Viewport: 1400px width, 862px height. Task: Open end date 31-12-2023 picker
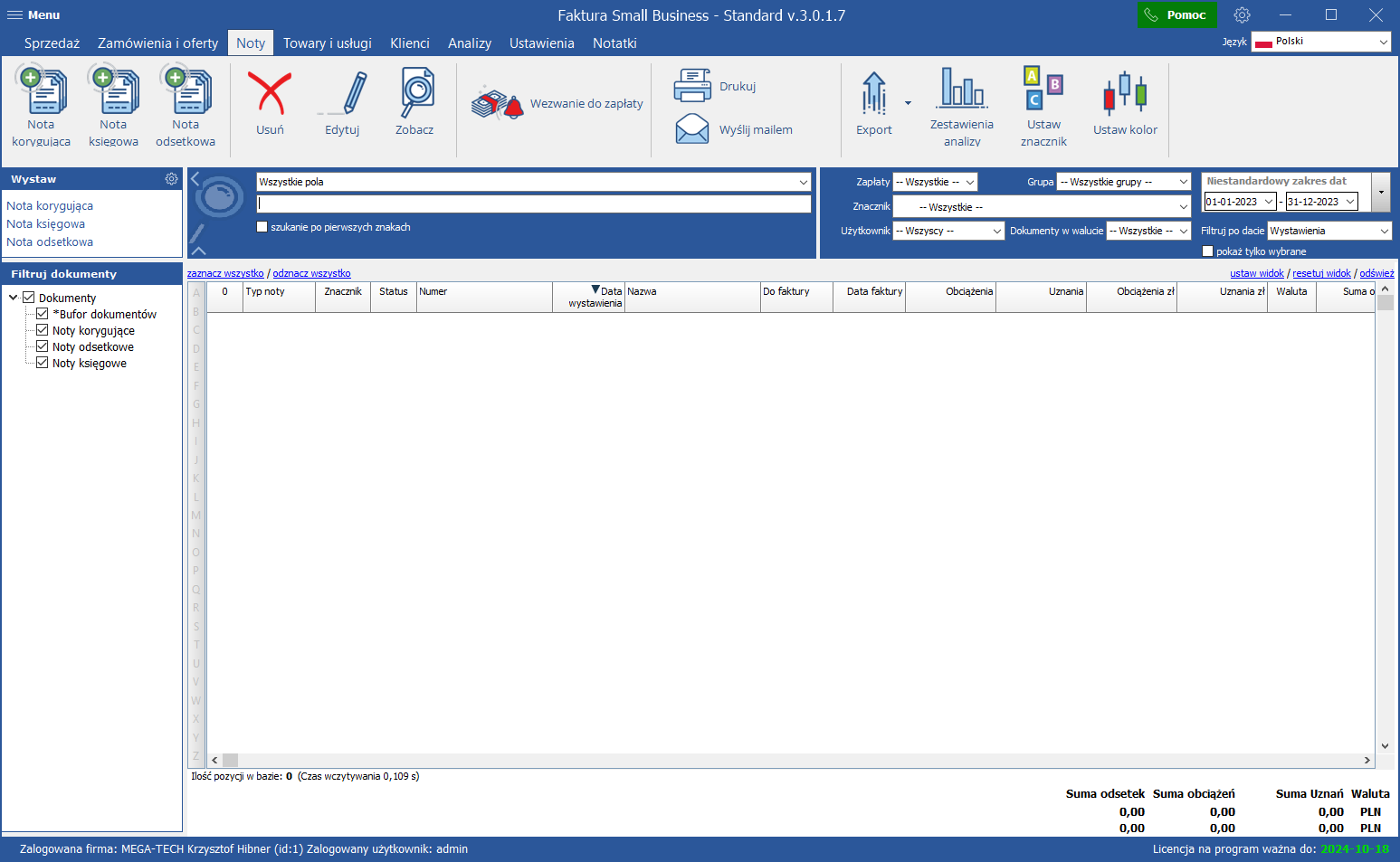coord(1350,202)
